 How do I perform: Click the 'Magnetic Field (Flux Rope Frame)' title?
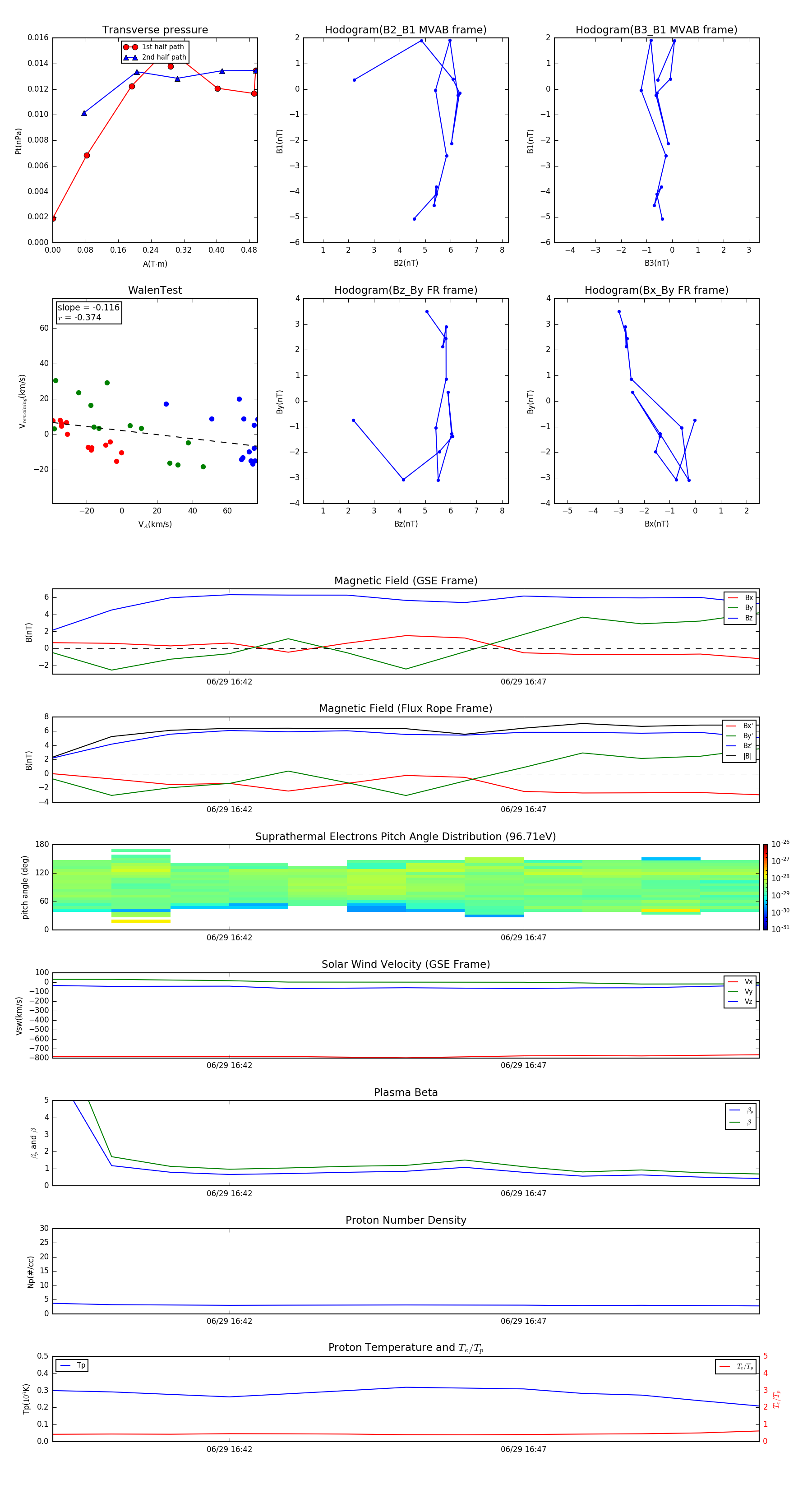(406, 709)
